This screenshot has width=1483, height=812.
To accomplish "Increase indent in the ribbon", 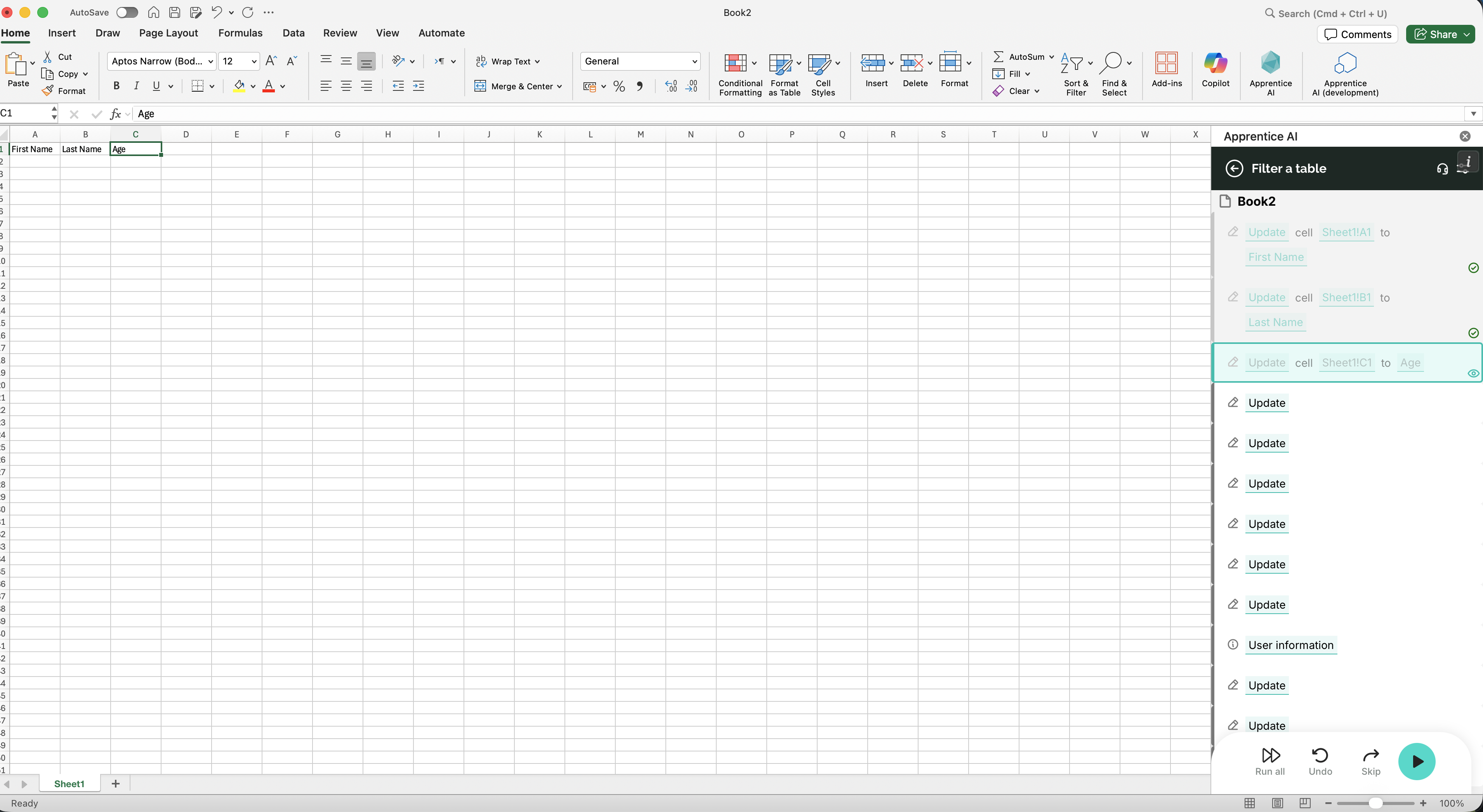I will pos(419,86).
